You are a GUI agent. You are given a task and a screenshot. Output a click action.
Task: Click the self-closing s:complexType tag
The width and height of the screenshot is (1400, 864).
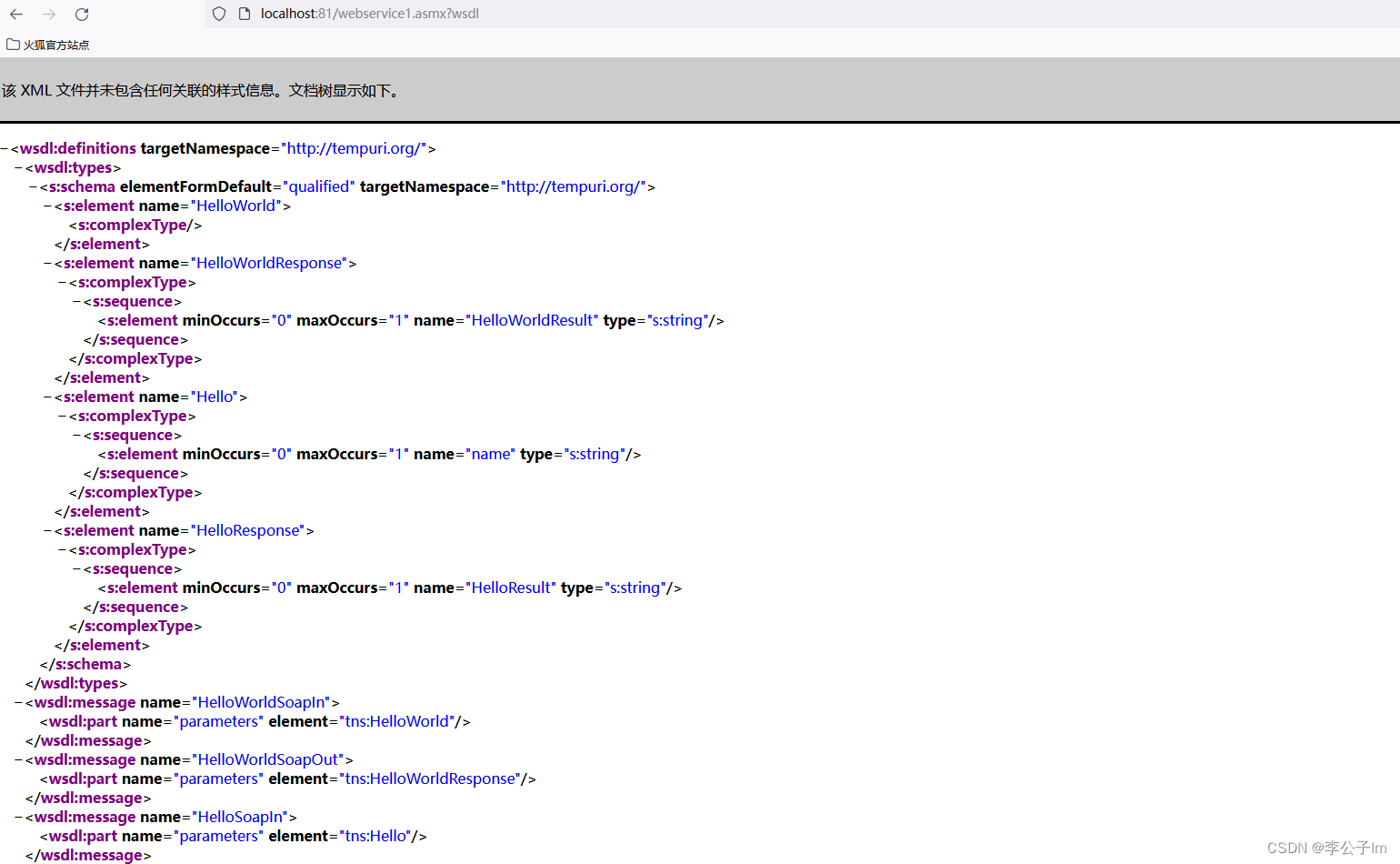135,225
